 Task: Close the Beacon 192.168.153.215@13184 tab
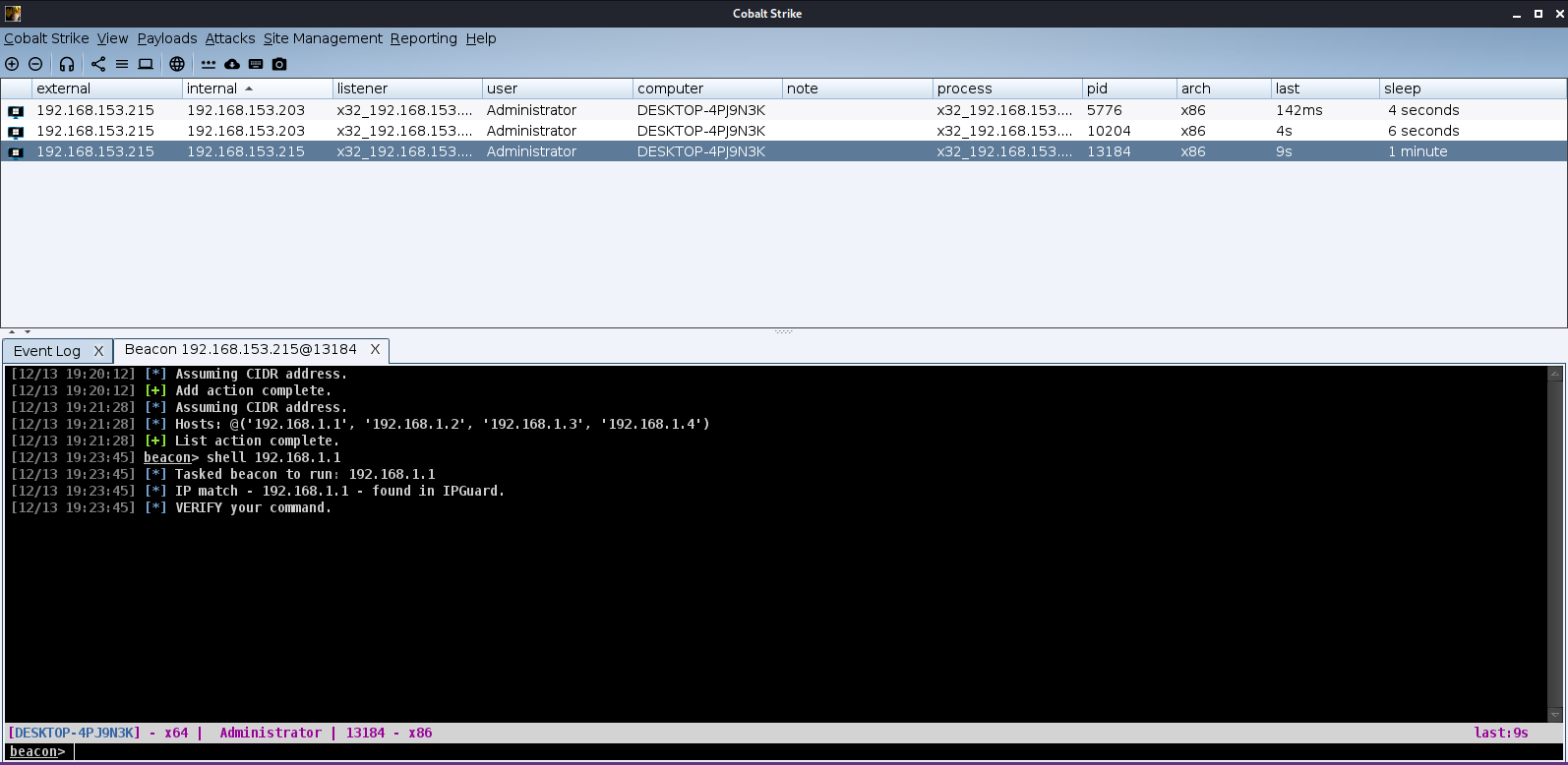(x=375, y=350)
